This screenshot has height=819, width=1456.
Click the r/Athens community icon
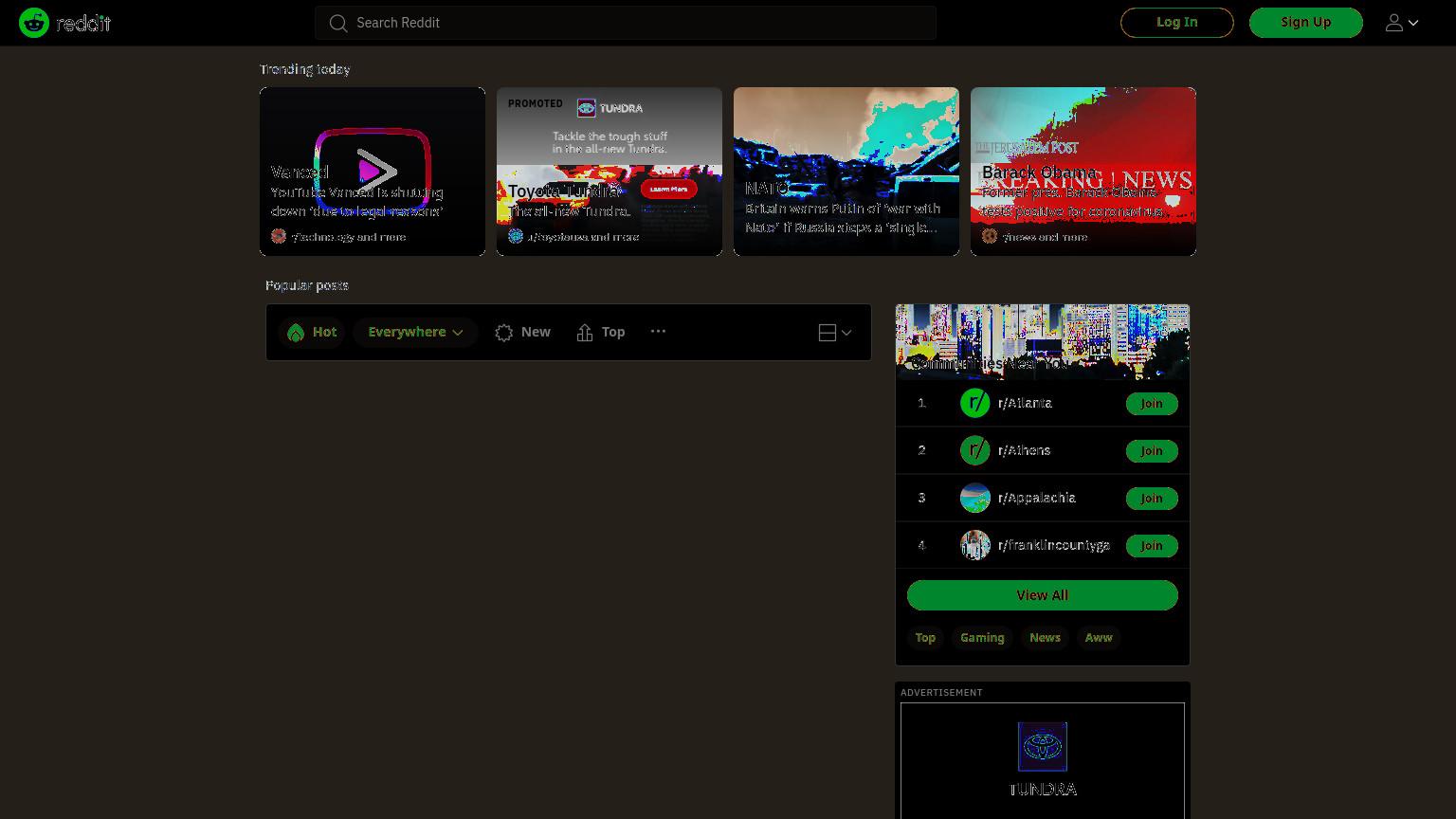(x=975, y=450)
